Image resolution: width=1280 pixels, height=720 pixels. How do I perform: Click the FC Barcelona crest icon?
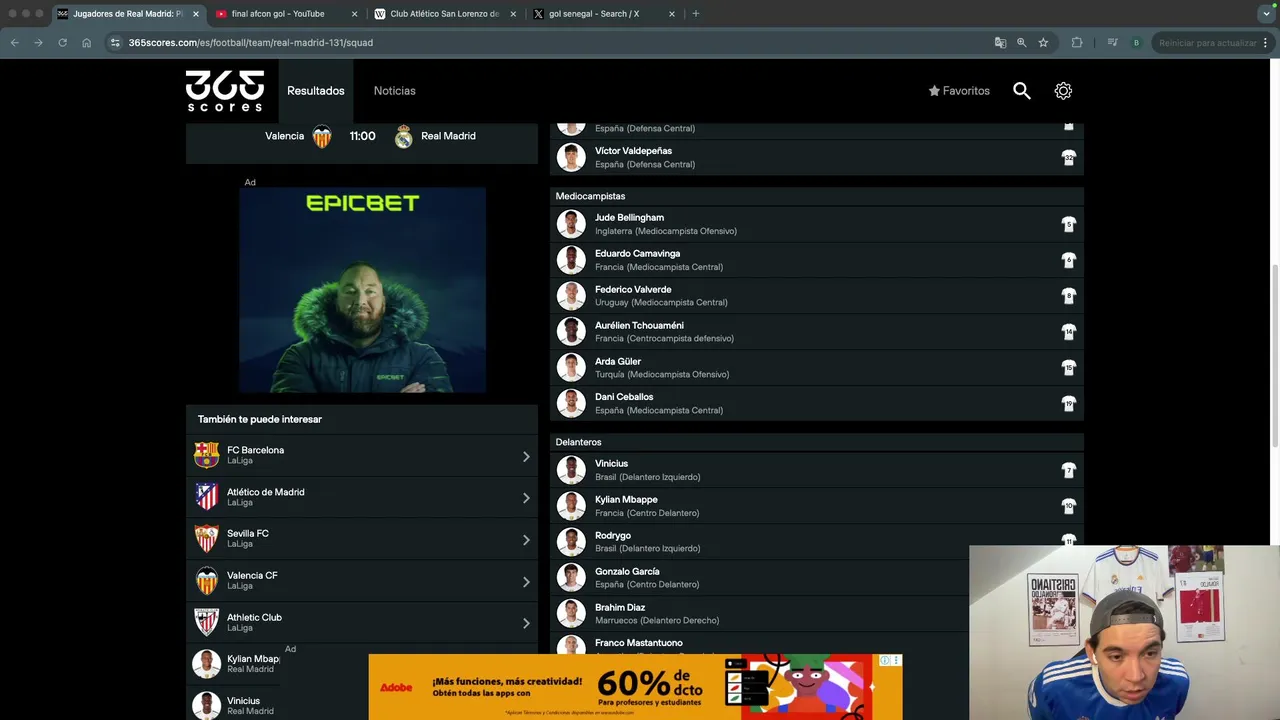(207, 455)
